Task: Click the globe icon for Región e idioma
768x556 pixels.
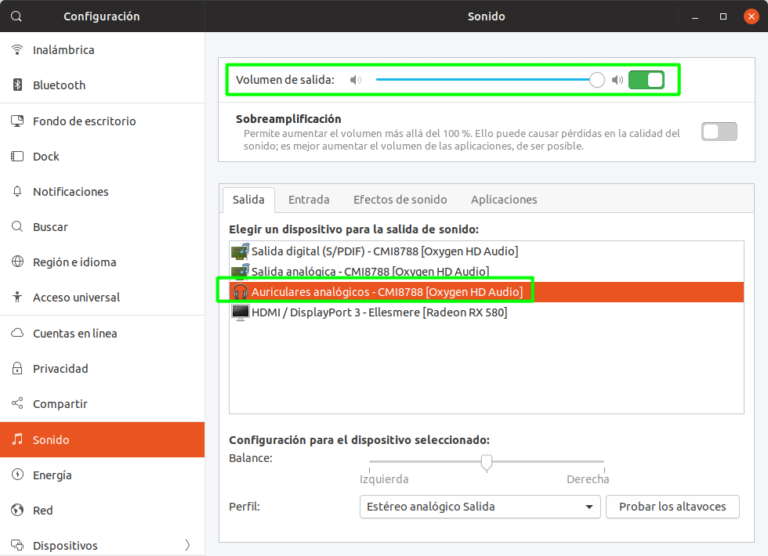Action: [x=17, y=262]
